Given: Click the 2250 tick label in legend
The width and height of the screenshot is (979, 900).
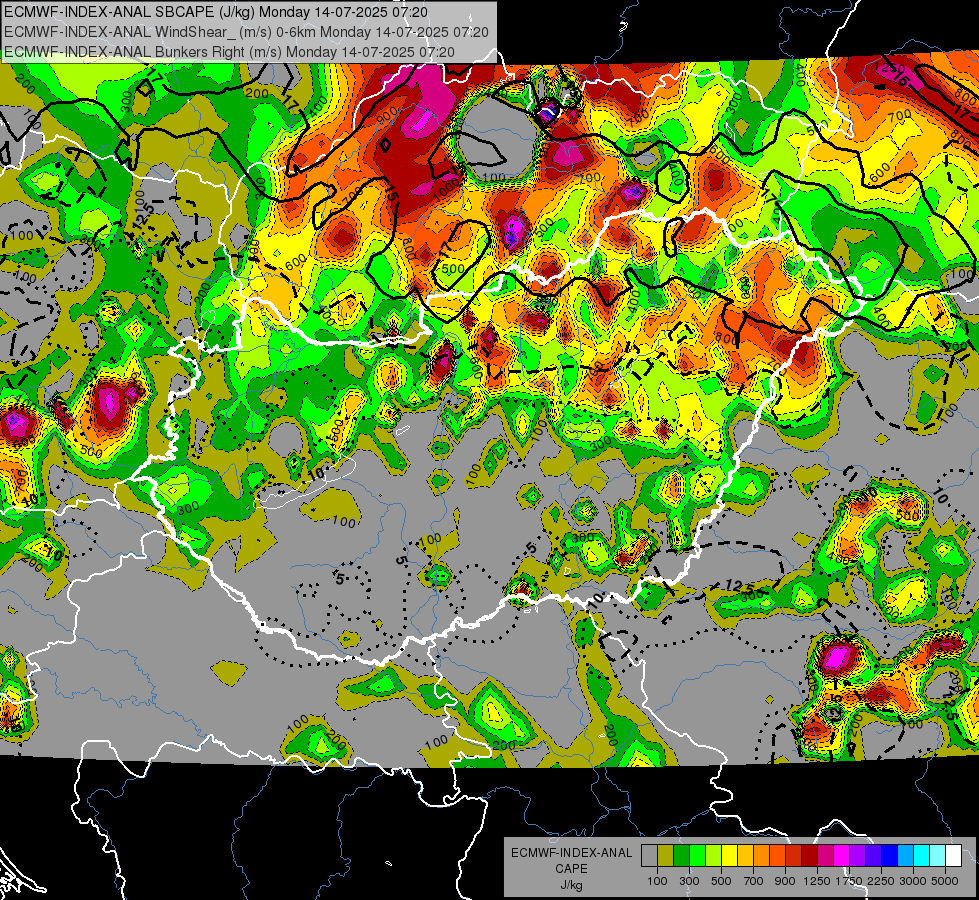Looking at the screenshot, I should click(881, 881).
